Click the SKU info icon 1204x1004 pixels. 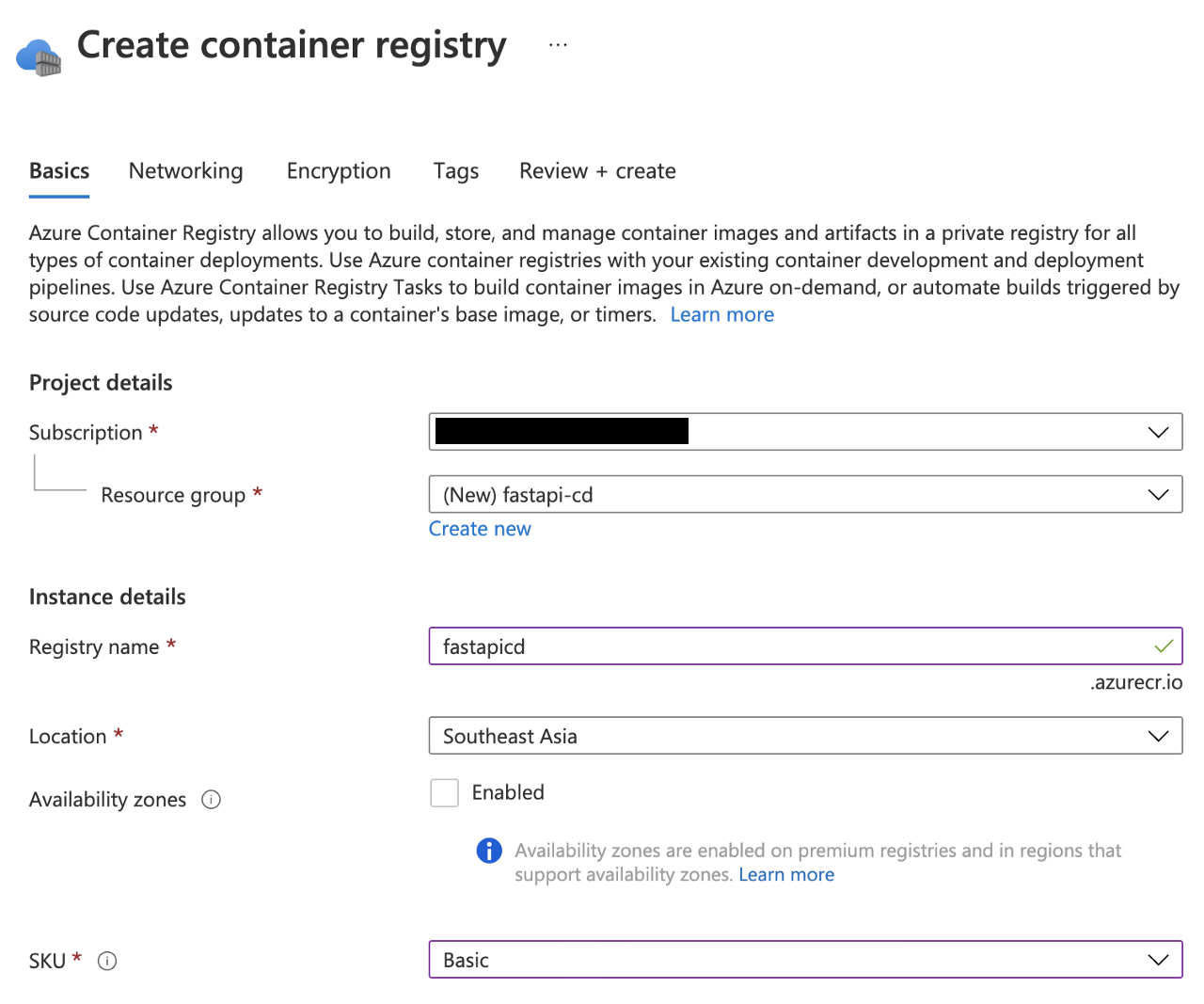[107, 961]
